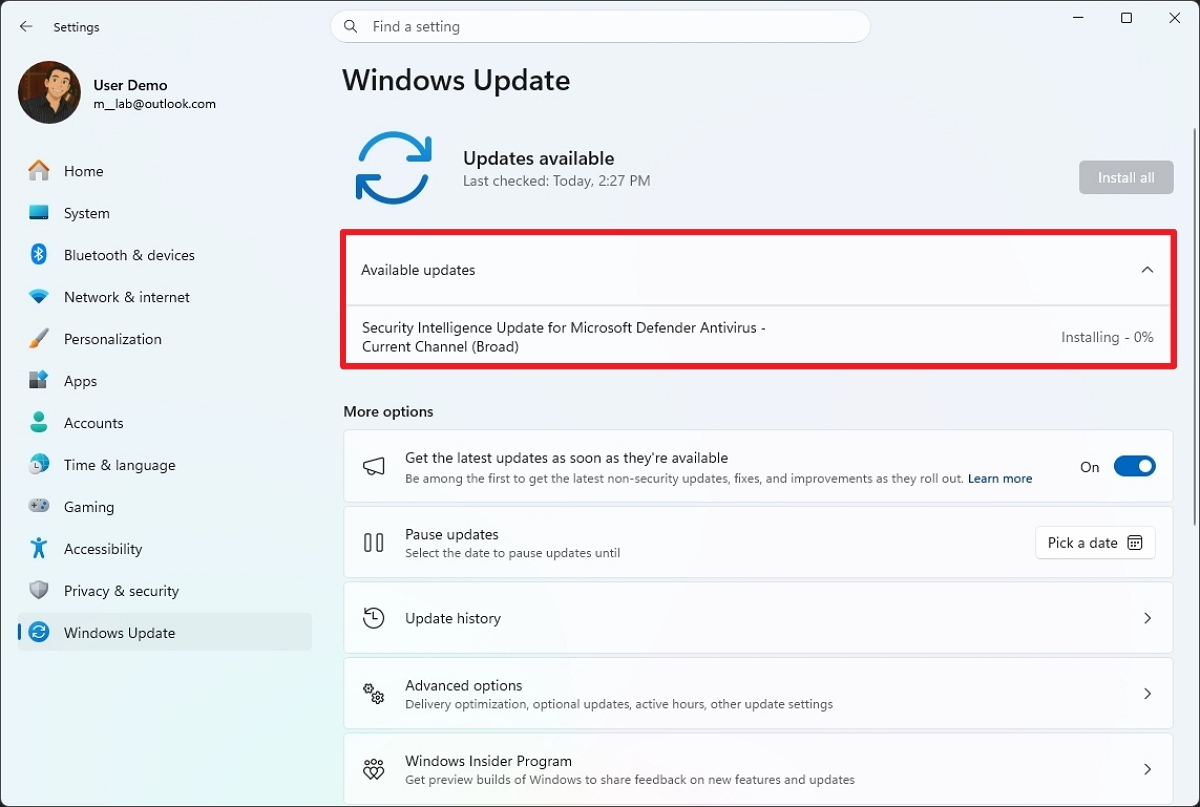This screenshot has width=1200, height=807.
Task: Open Accounts settings page
Action: click(x=165, y=423)
